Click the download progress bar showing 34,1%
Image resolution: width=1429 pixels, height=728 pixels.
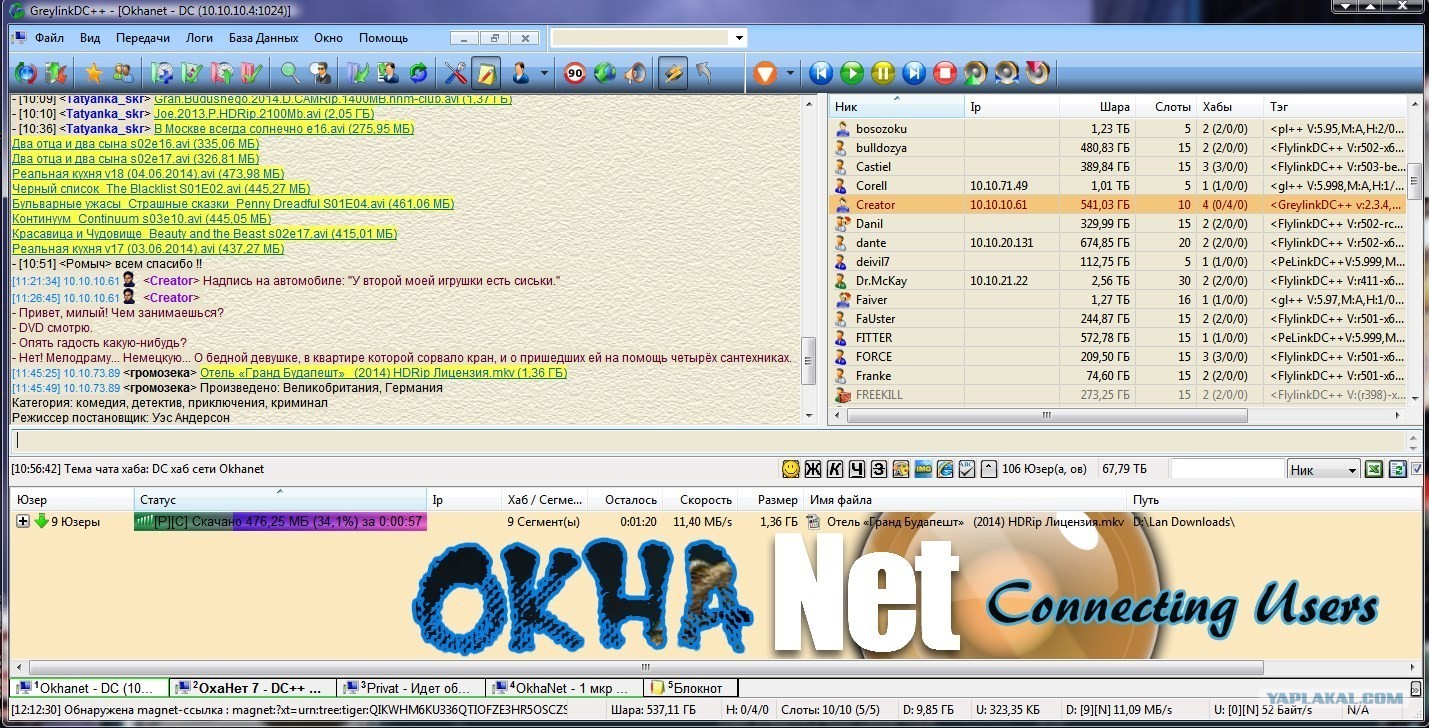click(x=280, y=521)
